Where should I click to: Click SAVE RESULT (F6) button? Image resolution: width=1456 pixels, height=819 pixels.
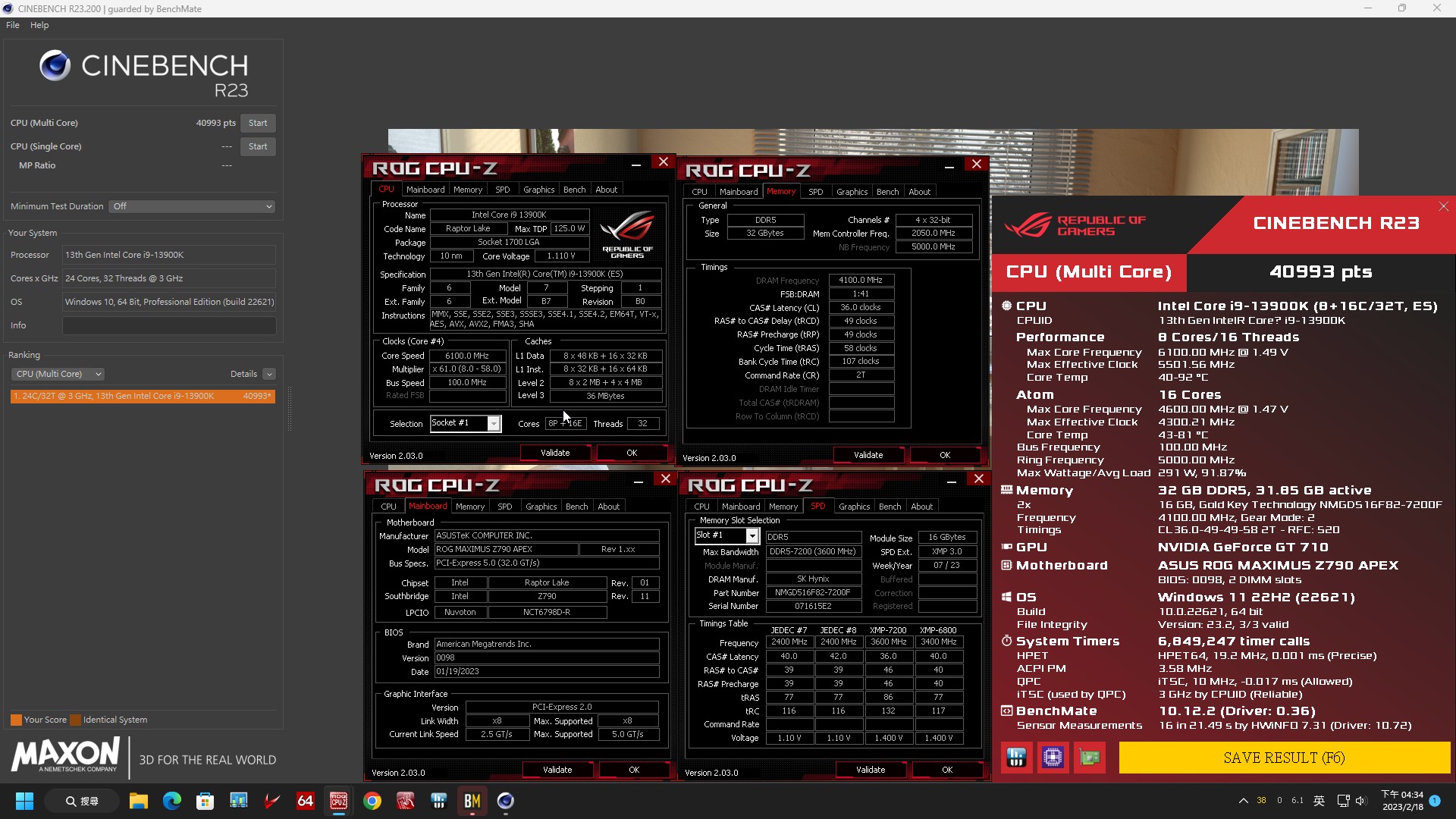point(1285,758)
